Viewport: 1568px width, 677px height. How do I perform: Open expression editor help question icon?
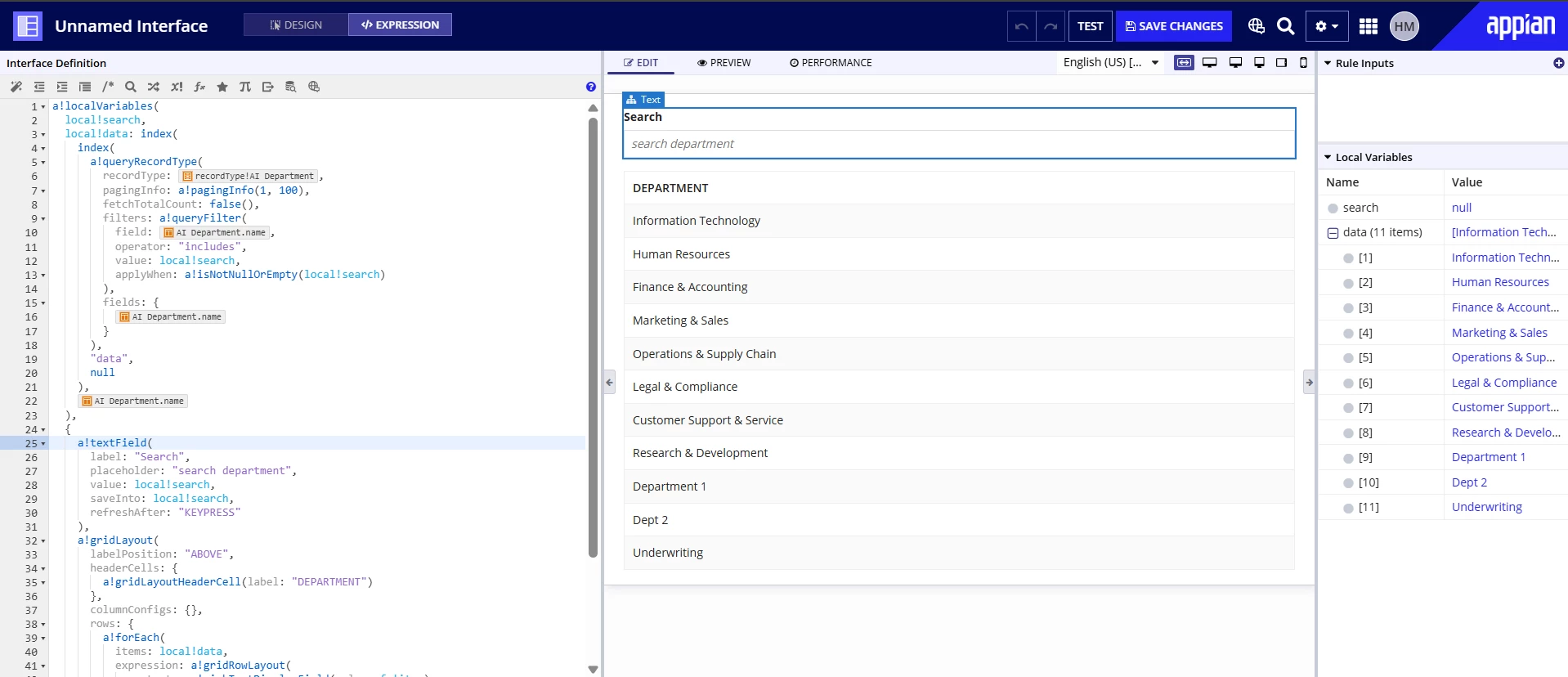[591, 87]
